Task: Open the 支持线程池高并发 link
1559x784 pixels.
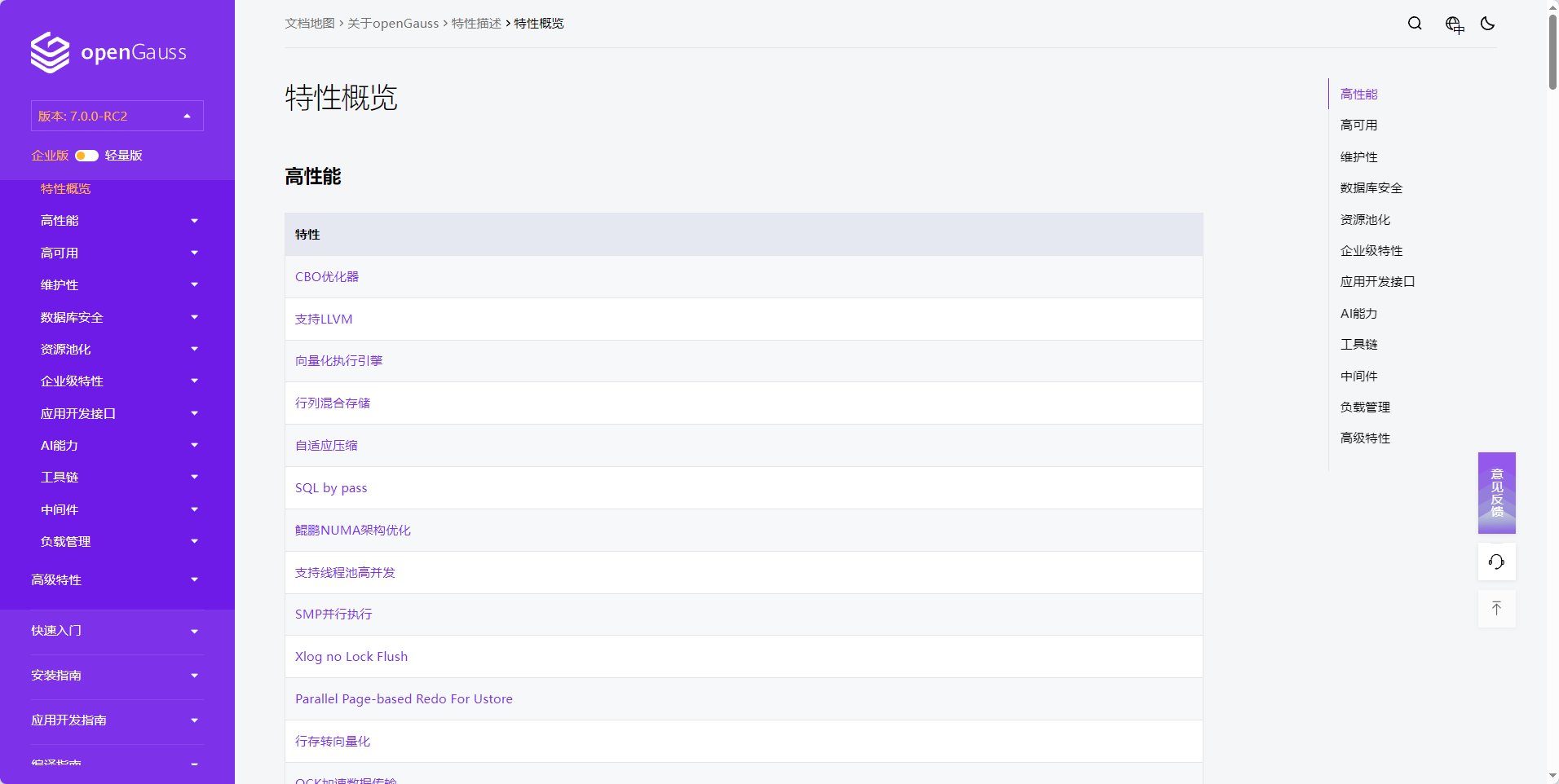Action: coord(345,573)
